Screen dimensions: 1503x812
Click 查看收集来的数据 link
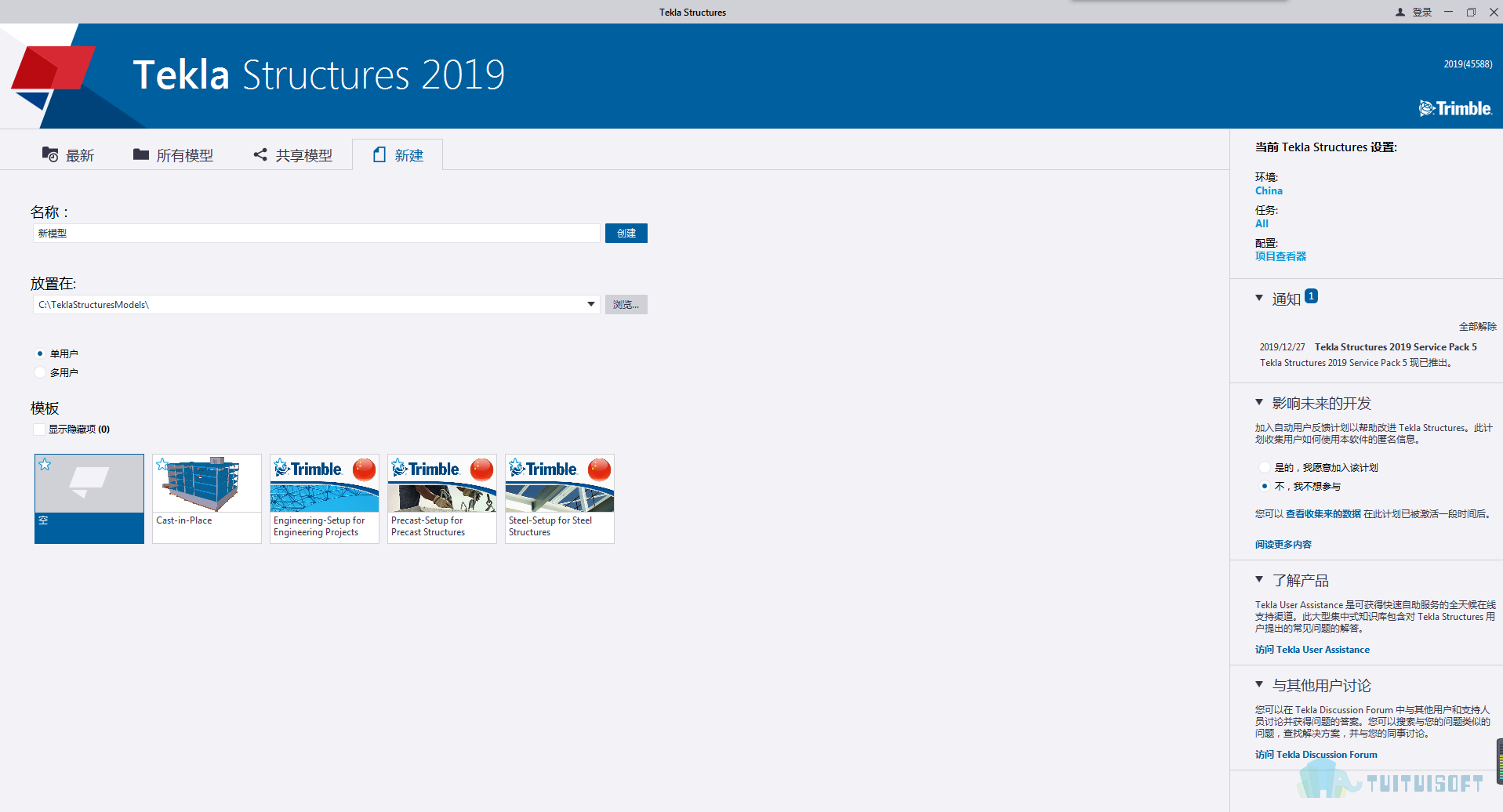pyautogui.click(x=1323, y=514)
